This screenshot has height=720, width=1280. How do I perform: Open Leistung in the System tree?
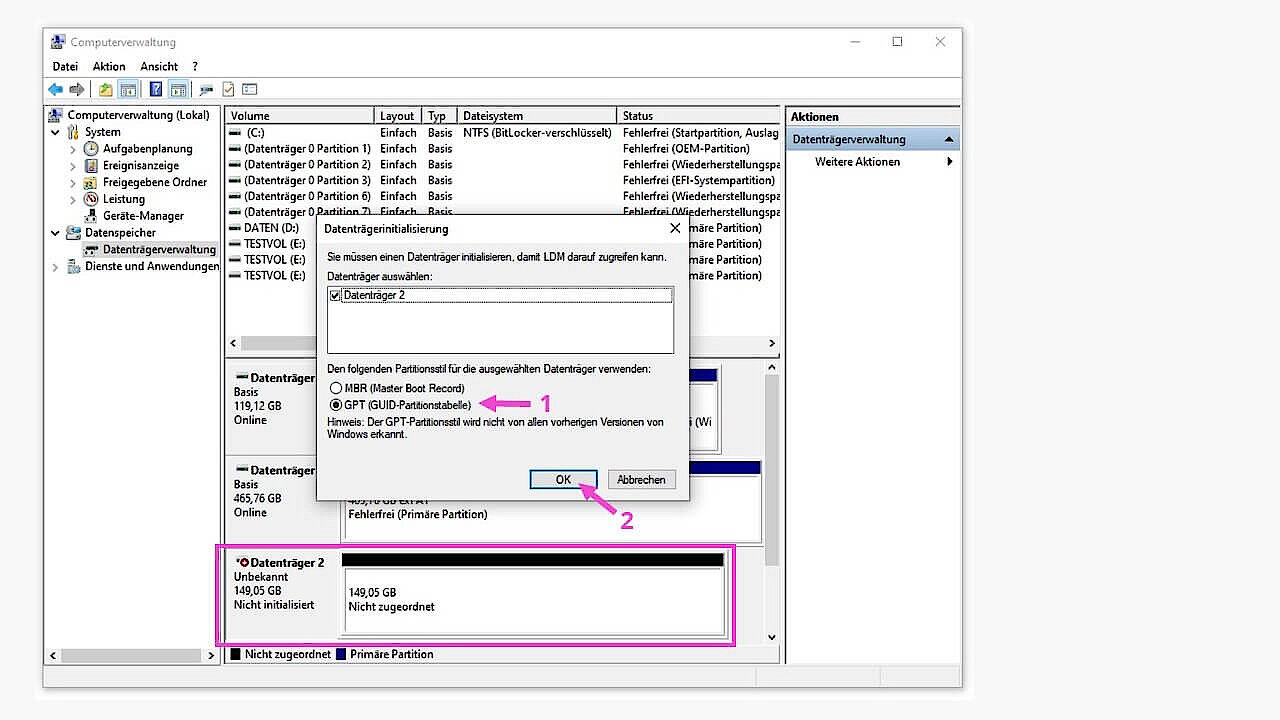(123, 199)
